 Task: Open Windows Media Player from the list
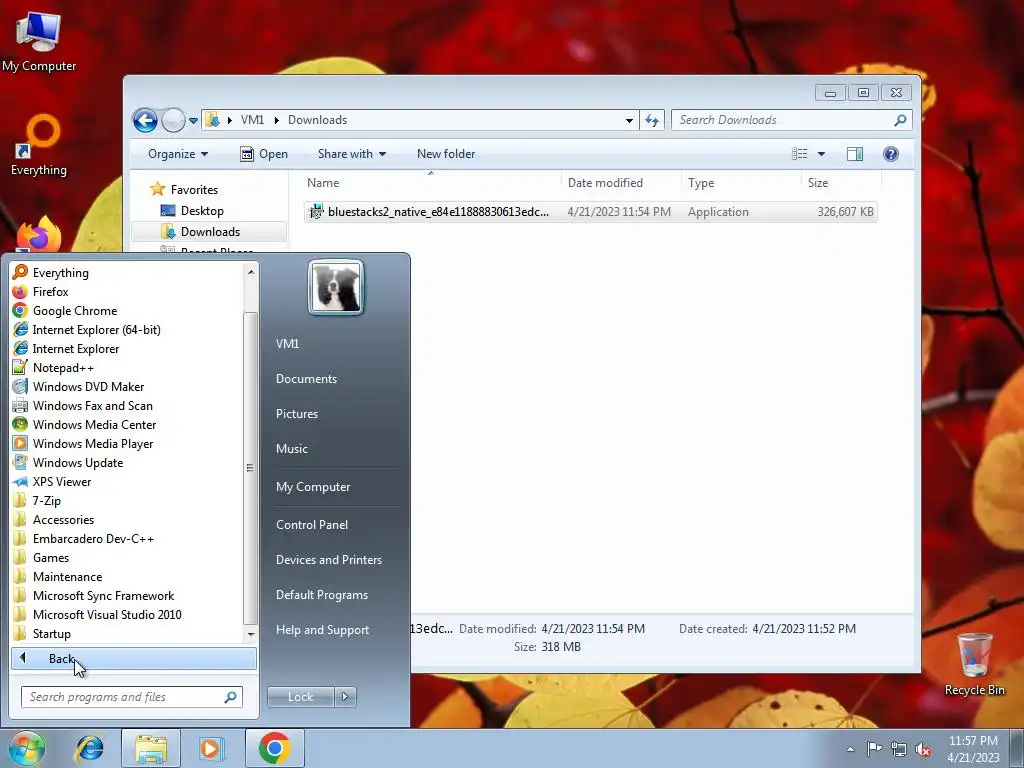[x=93, y=443]
